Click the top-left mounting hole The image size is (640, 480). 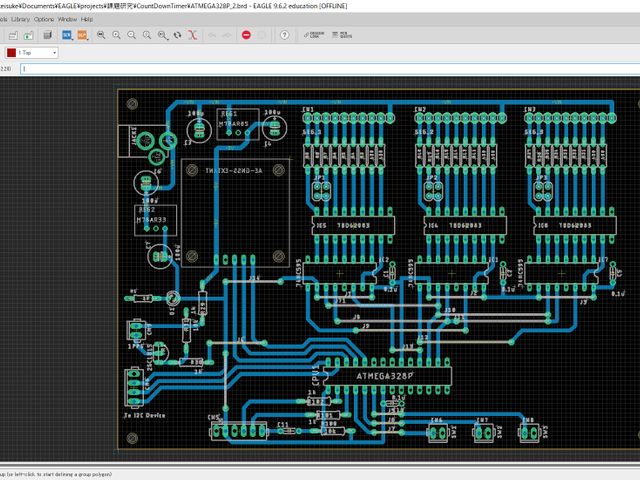pos(132,104)
